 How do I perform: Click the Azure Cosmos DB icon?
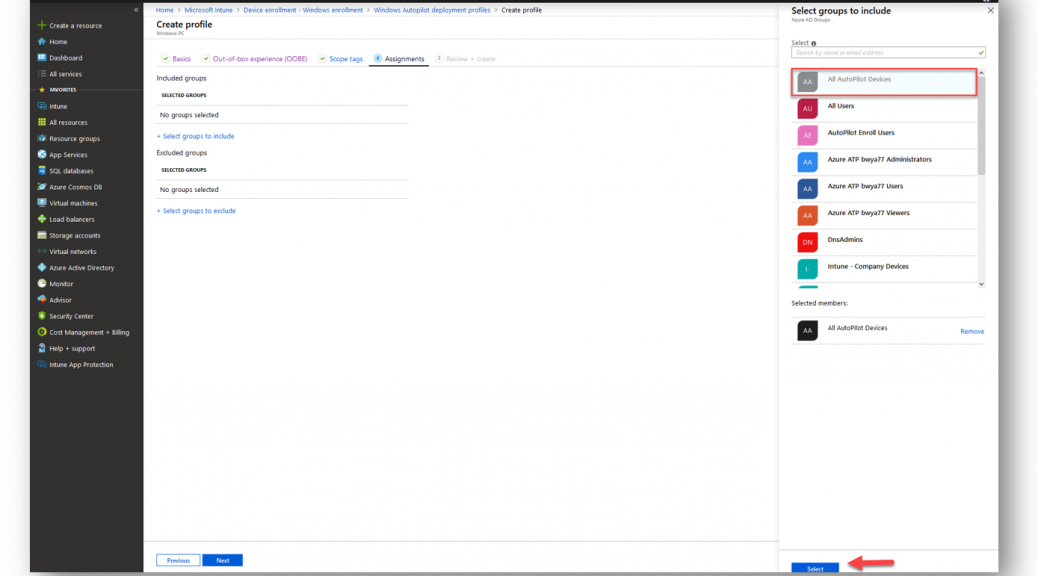point(42,187)
